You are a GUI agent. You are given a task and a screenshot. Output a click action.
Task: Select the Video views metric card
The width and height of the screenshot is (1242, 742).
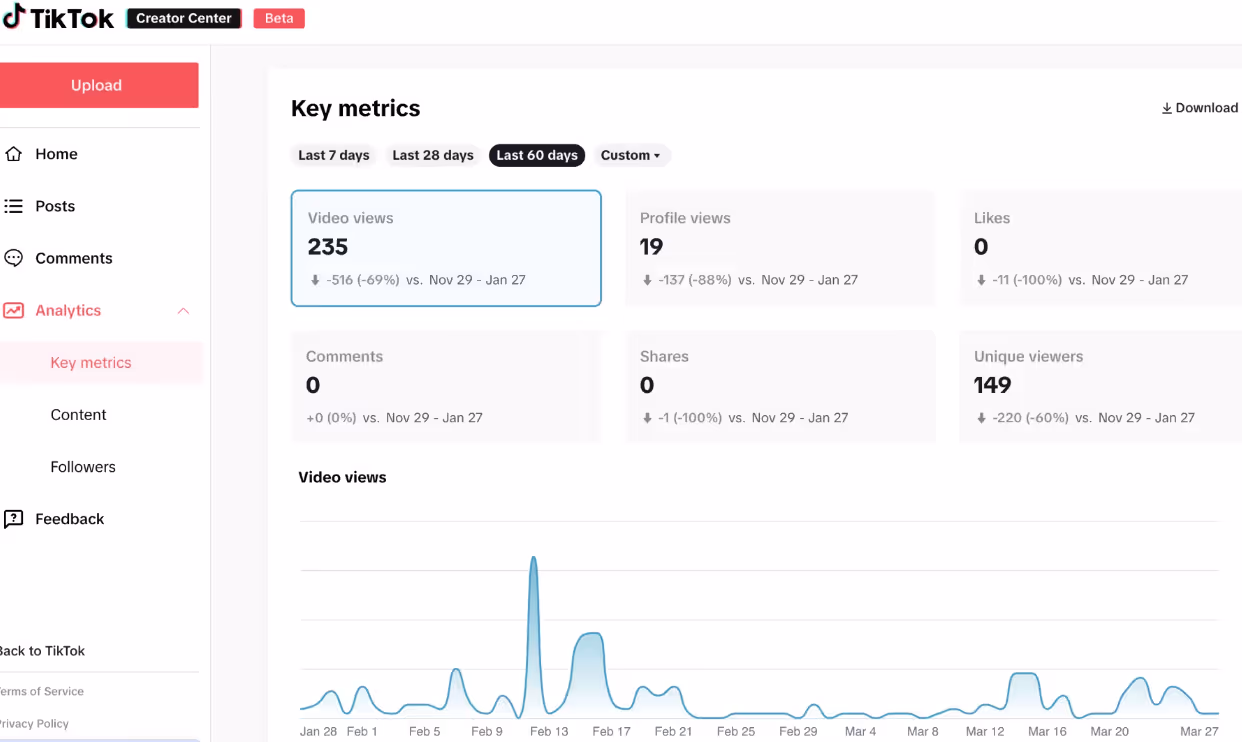click(446, 248)
